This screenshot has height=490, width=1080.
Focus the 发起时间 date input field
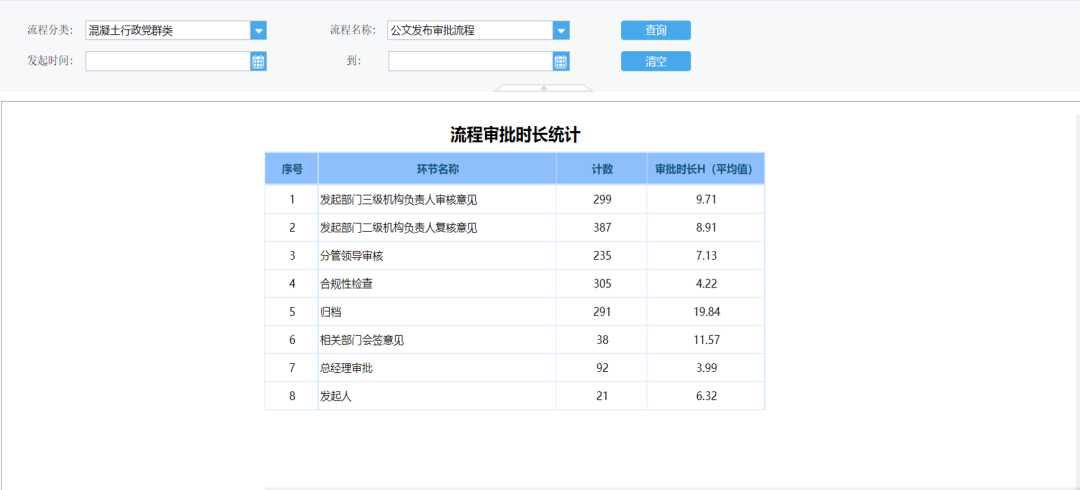[167, 62]
